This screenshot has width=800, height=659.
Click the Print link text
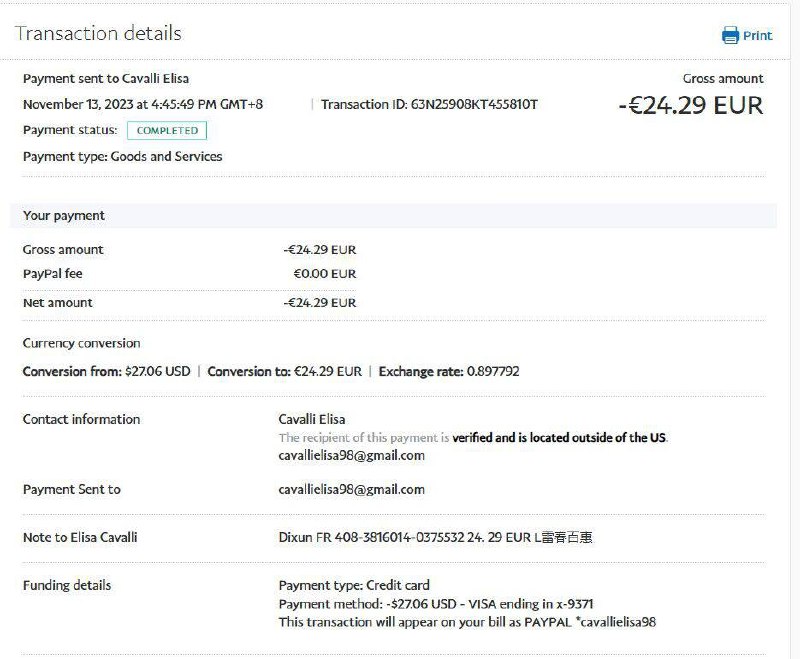[757, 35]
